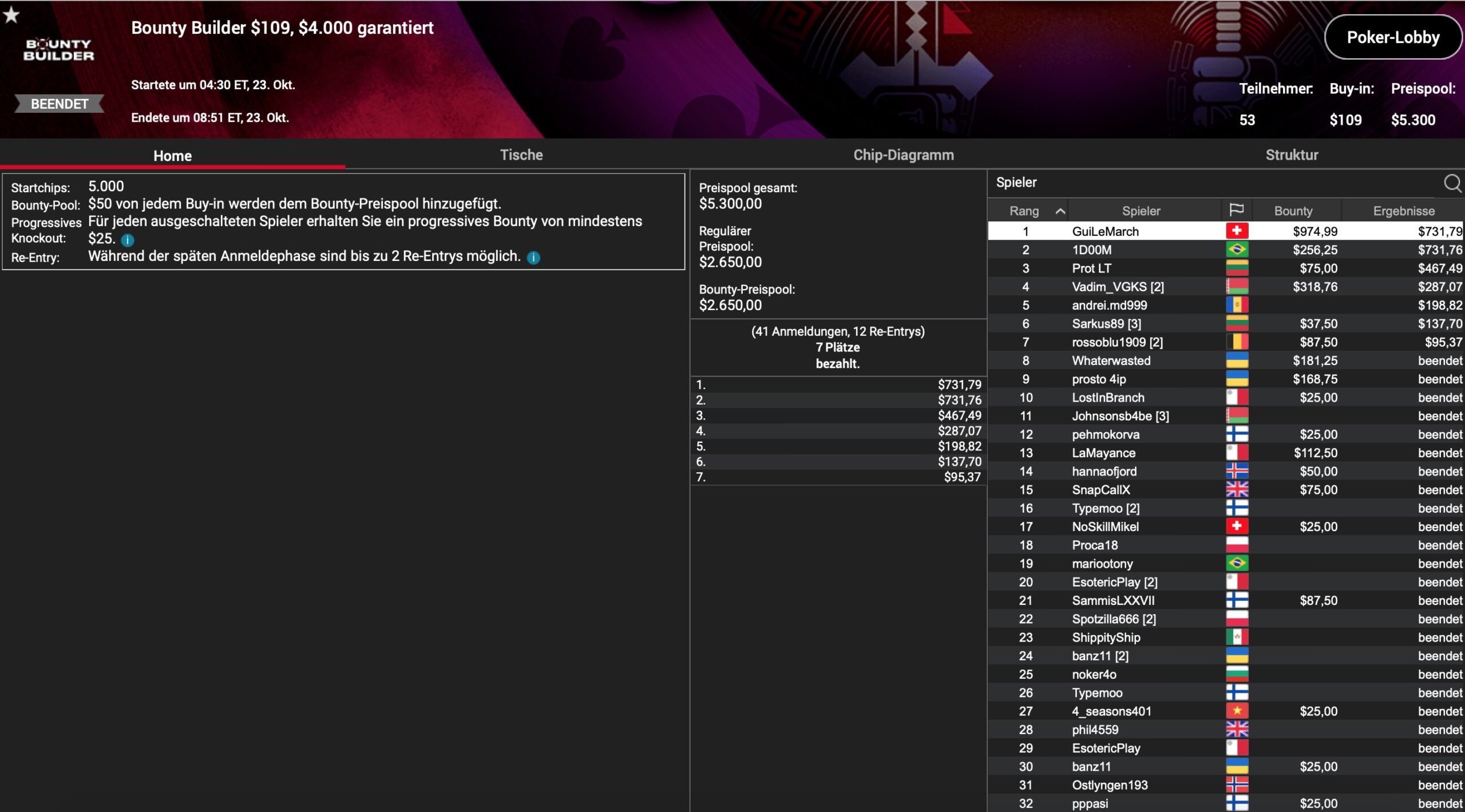This screenshot has width=1465, height=812.
Task: Sort by Spieler name column header
Action: pos(1141,211)
